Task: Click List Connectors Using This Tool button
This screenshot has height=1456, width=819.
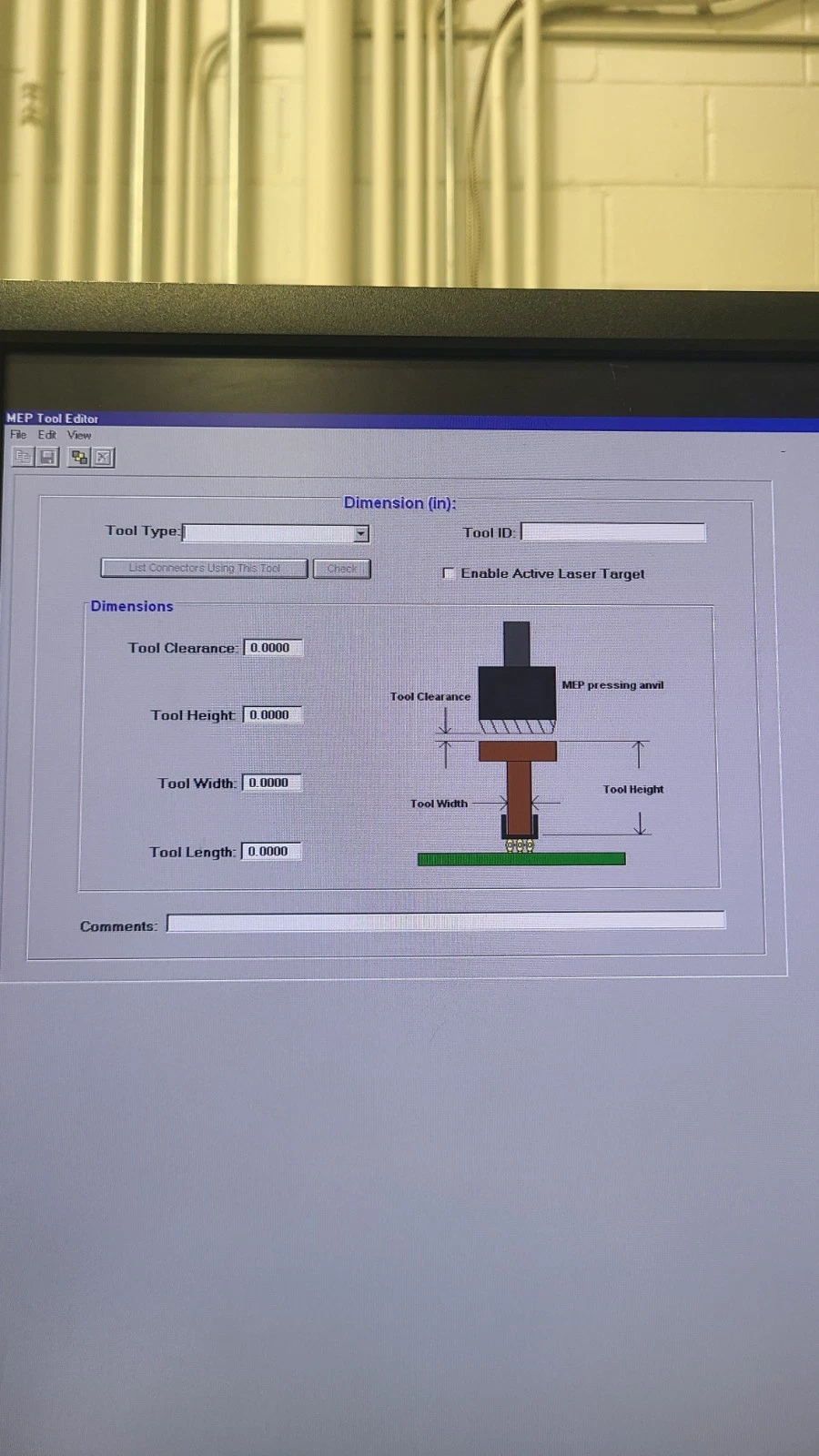Action: [x=204, y=568]
